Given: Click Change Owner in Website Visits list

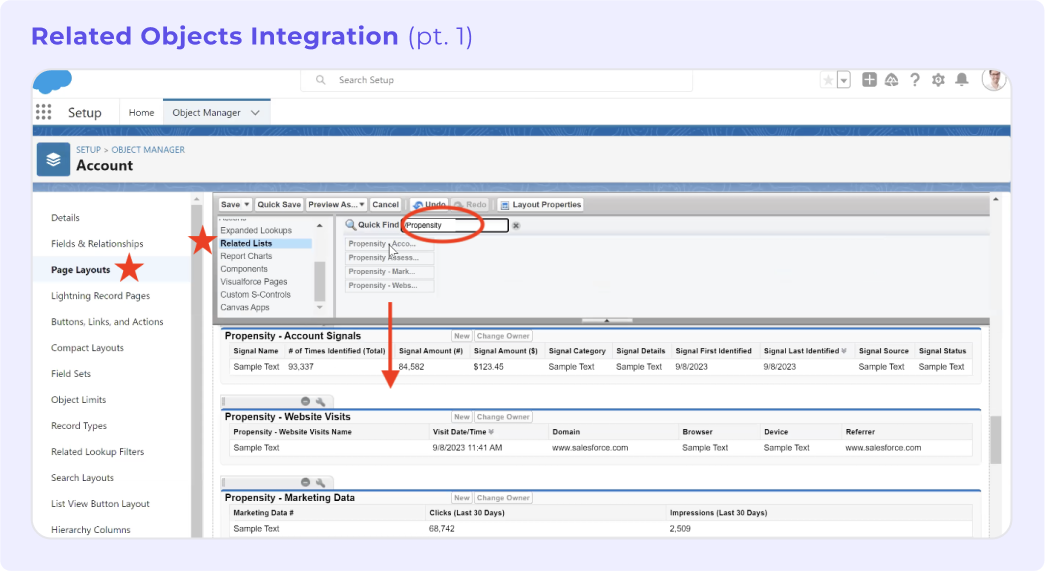Looking at the screenshot, I should click(x=503, y=417).
